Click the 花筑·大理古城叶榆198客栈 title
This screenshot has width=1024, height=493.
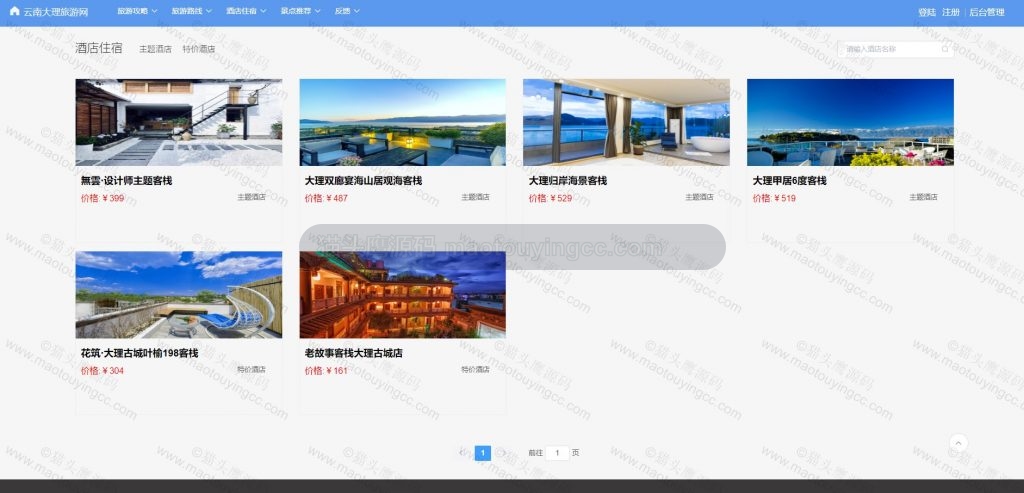140,353
